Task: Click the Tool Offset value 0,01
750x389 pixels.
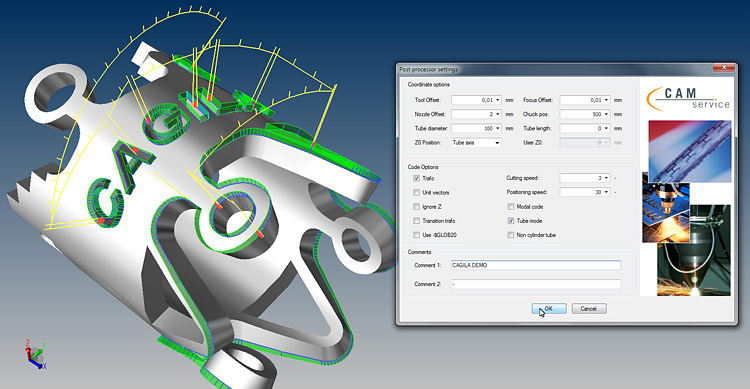Action: [x=487, y=100]
